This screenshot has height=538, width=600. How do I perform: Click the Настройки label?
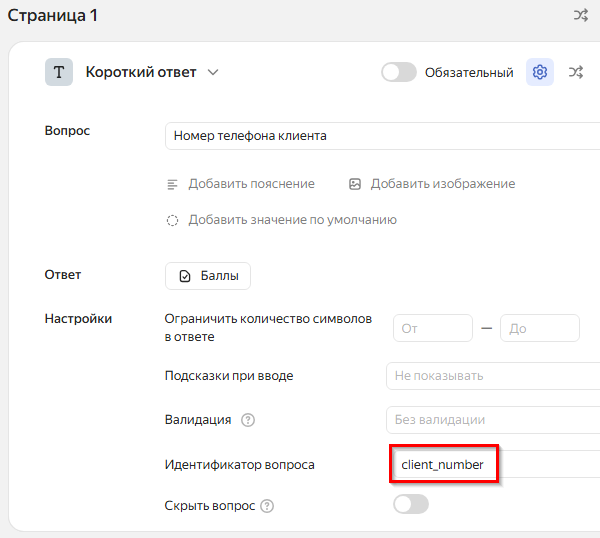(78, 319)
